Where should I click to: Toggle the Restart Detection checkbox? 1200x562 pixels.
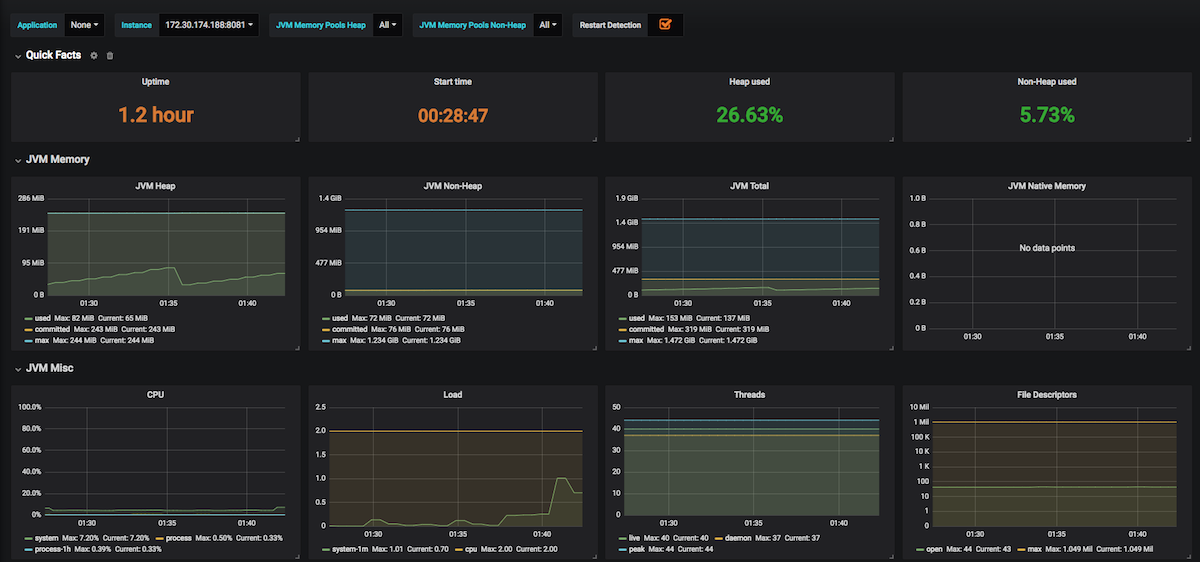tap(664, 24)
